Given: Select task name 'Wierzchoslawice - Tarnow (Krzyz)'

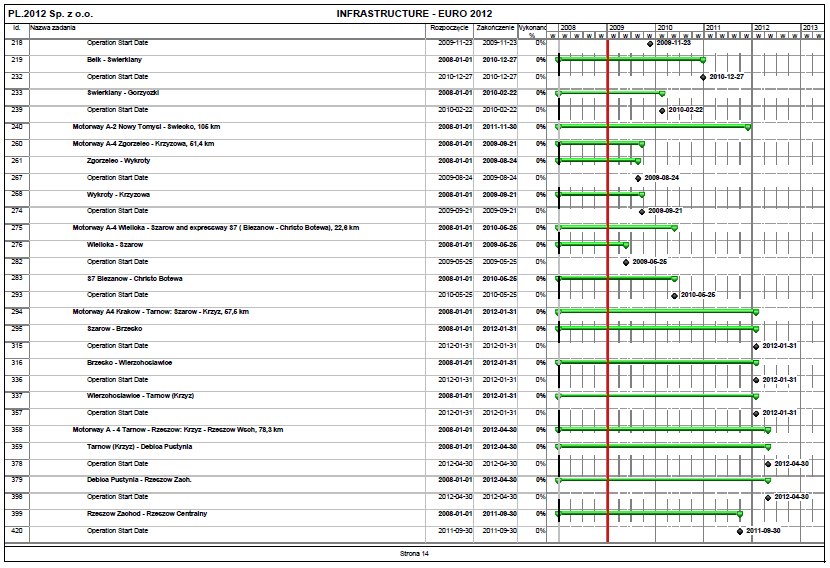Looking at the screenshot, I should [x=140, y=395].
